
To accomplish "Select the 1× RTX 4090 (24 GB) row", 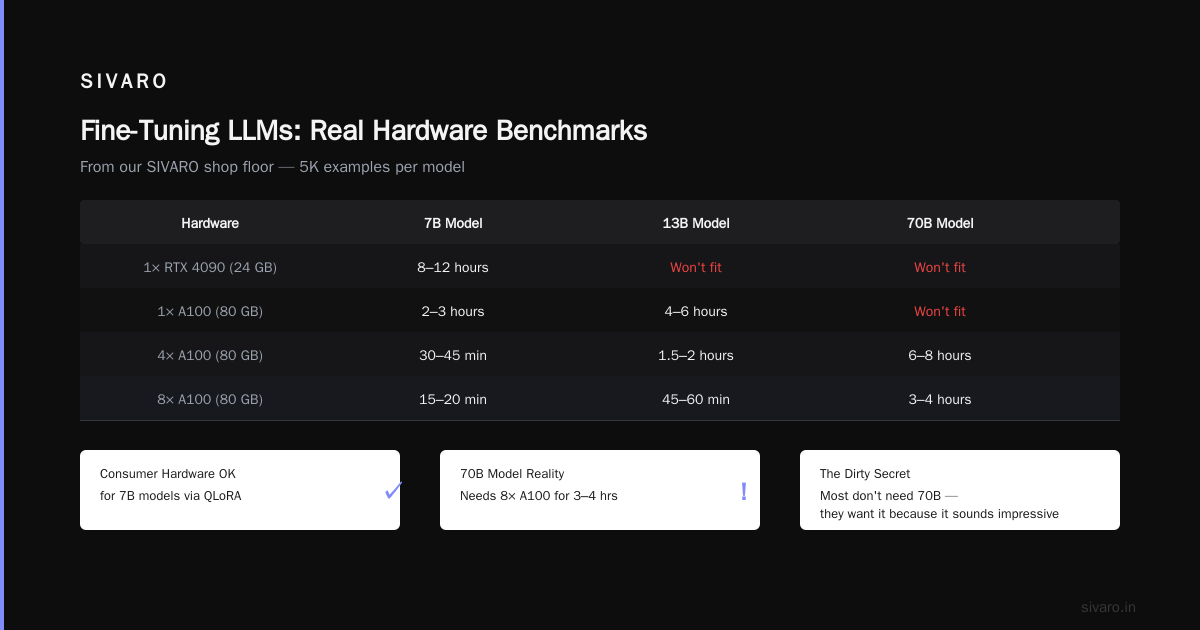I will [x=600, y=267].
